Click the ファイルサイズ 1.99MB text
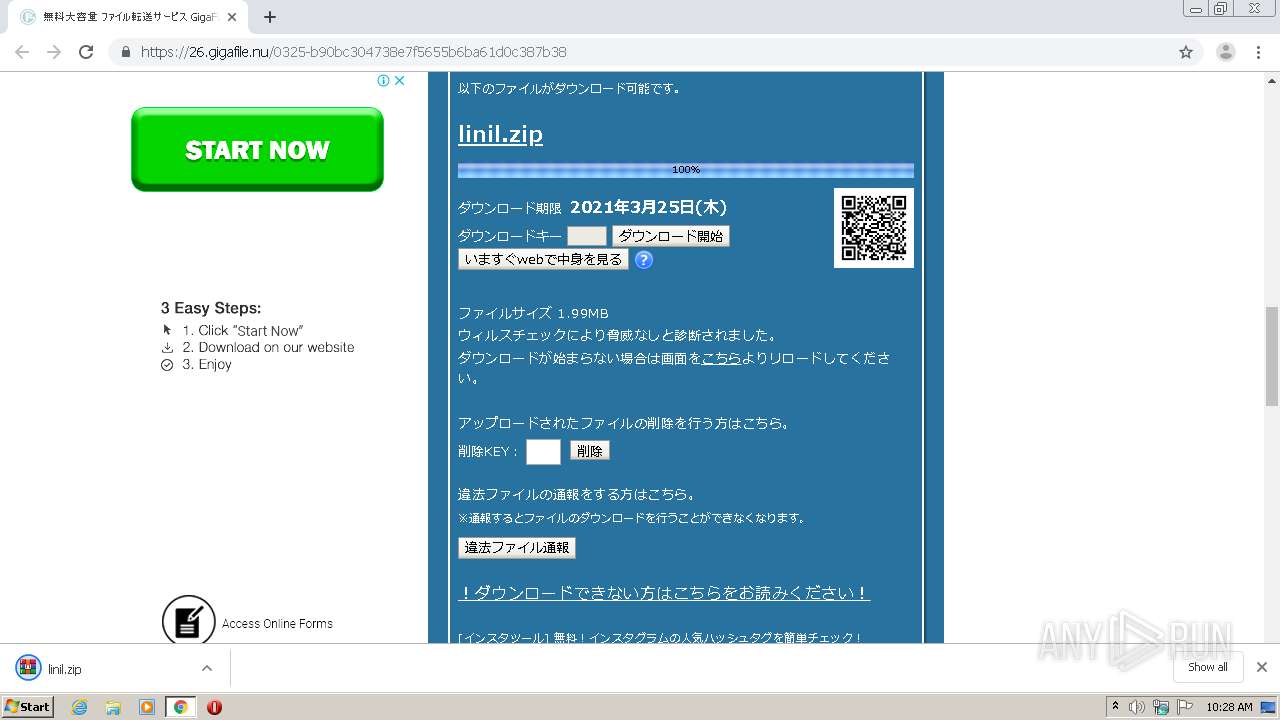This screenshot has width=1280, height=720. click(533, 313)
